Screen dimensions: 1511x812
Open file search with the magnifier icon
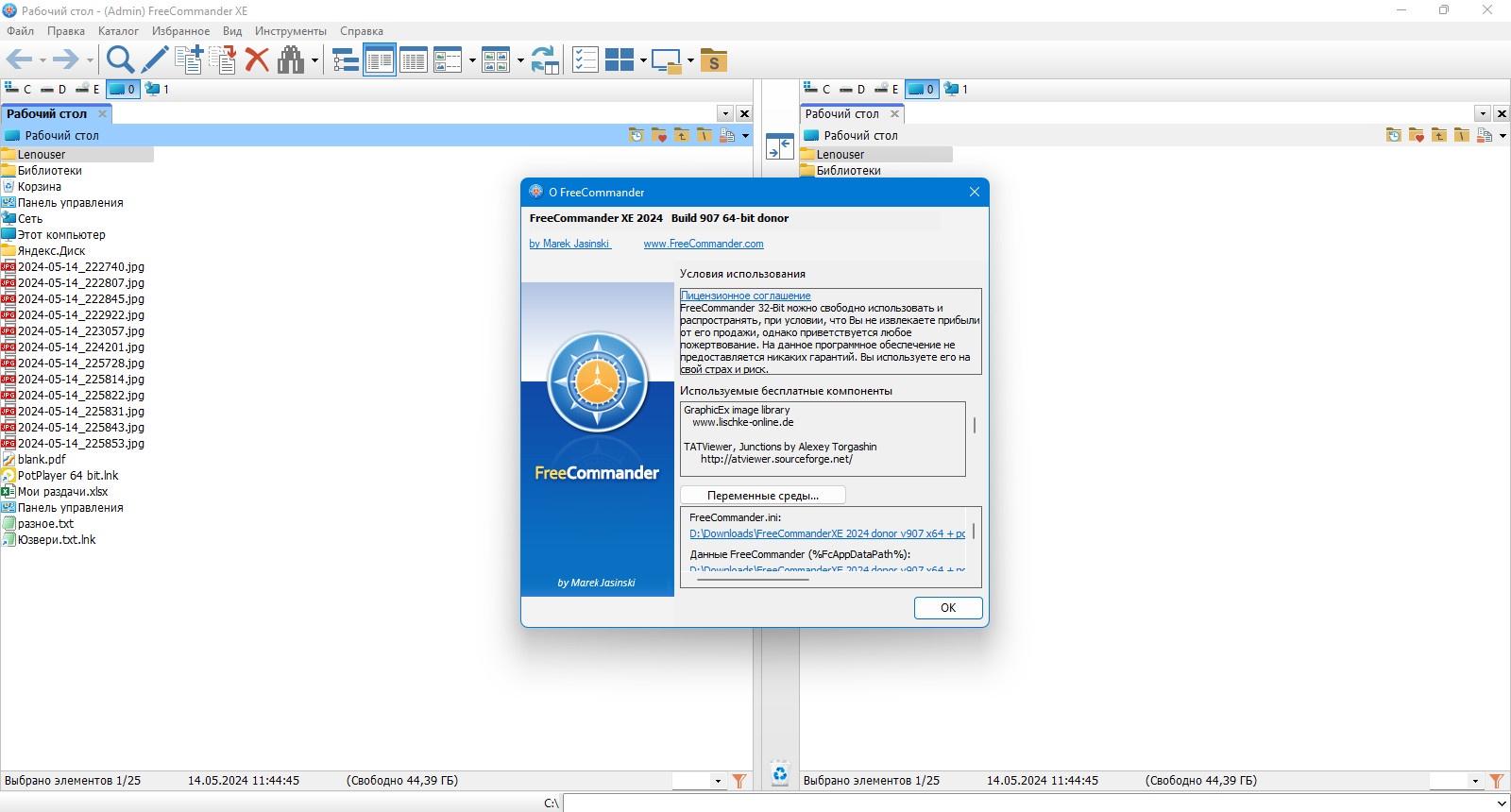point(119,60)
